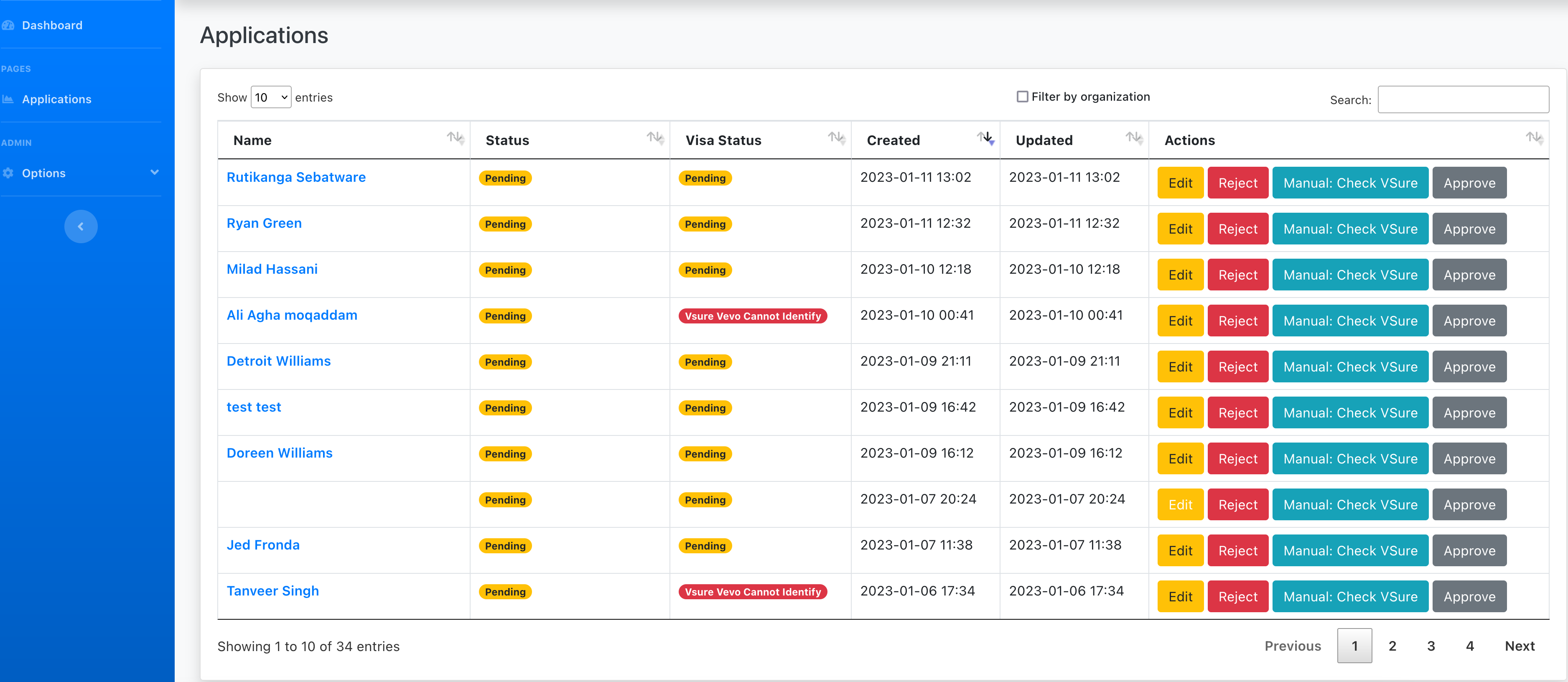Sort table by Status column arrows
Viewport: 1568px width, 682px height.
click(655, 138)
